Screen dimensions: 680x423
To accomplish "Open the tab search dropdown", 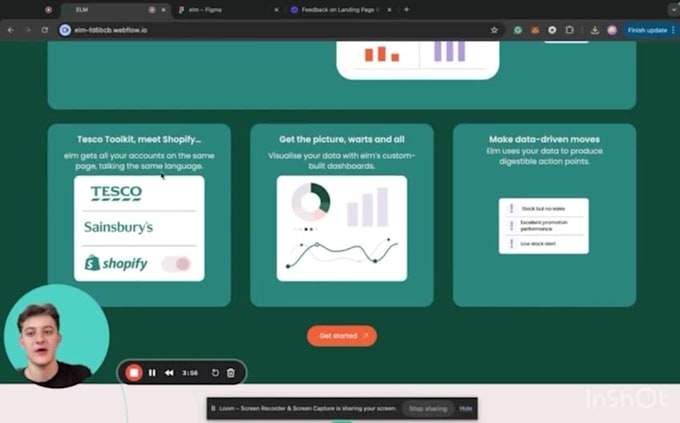I will point(673,9).
